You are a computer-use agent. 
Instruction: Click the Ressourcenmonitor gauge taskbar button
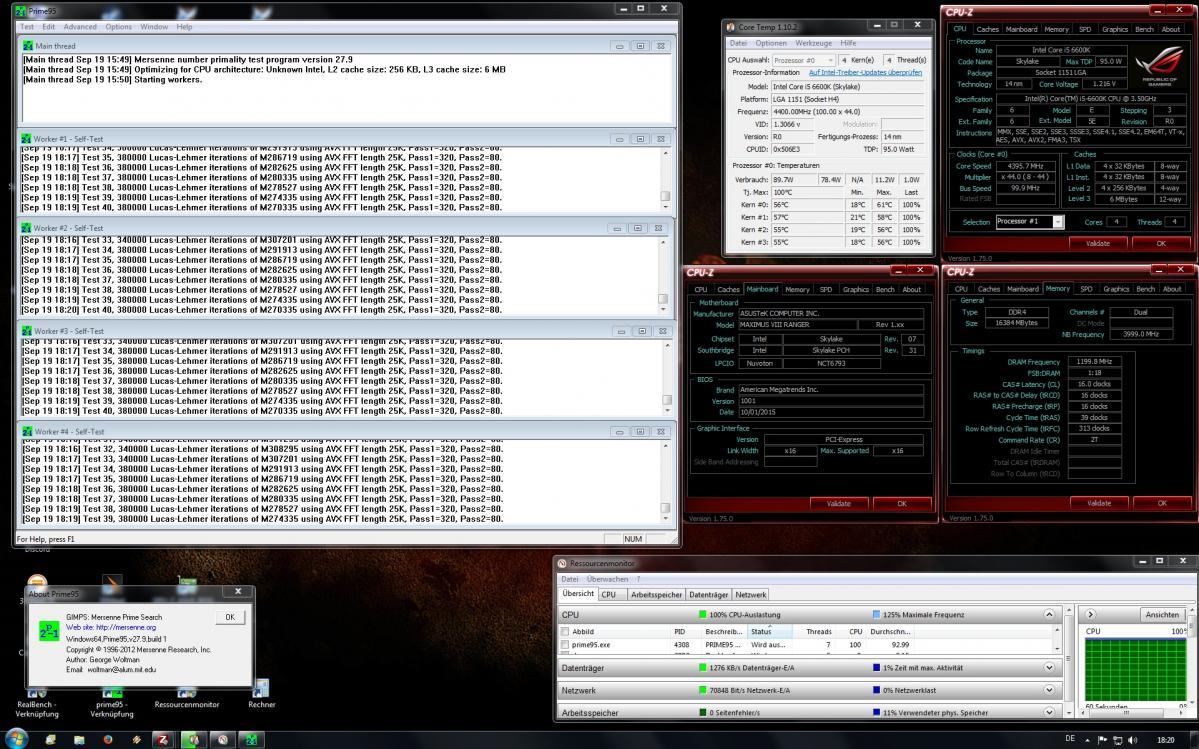[x=223, y=740]
